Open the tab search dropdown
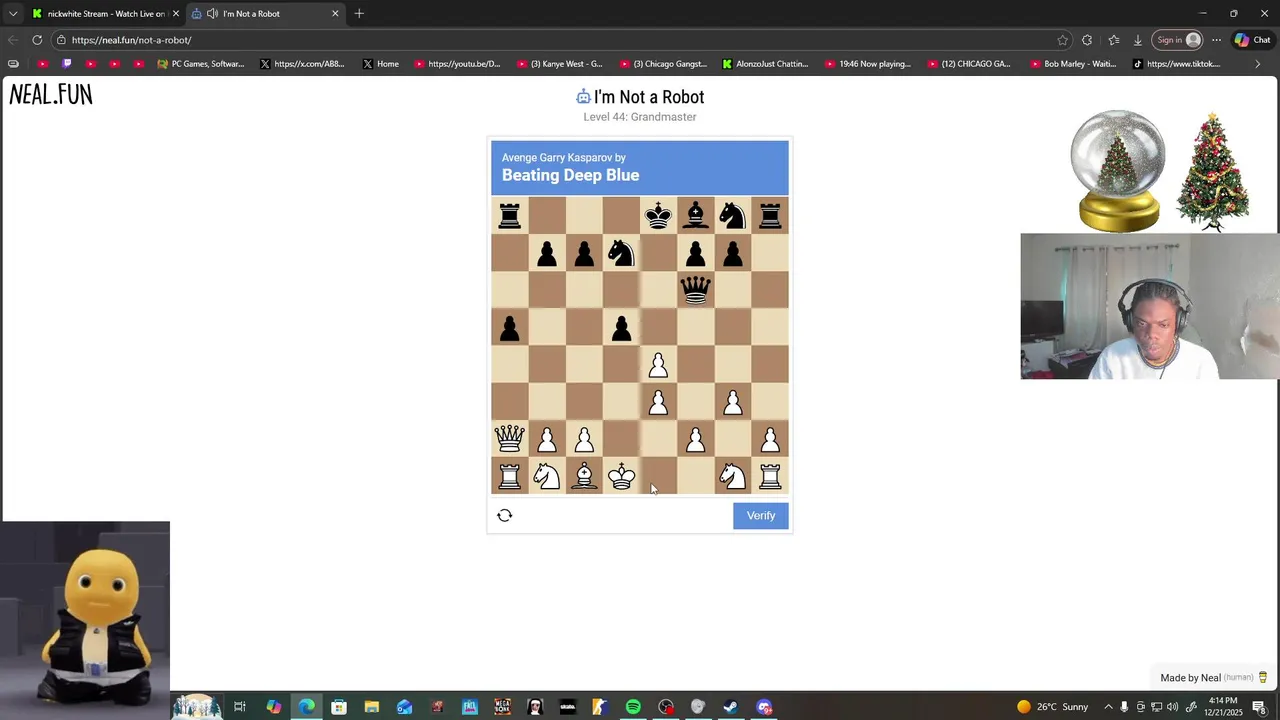This screenshot has height=720, width=1280. (13, 13)
